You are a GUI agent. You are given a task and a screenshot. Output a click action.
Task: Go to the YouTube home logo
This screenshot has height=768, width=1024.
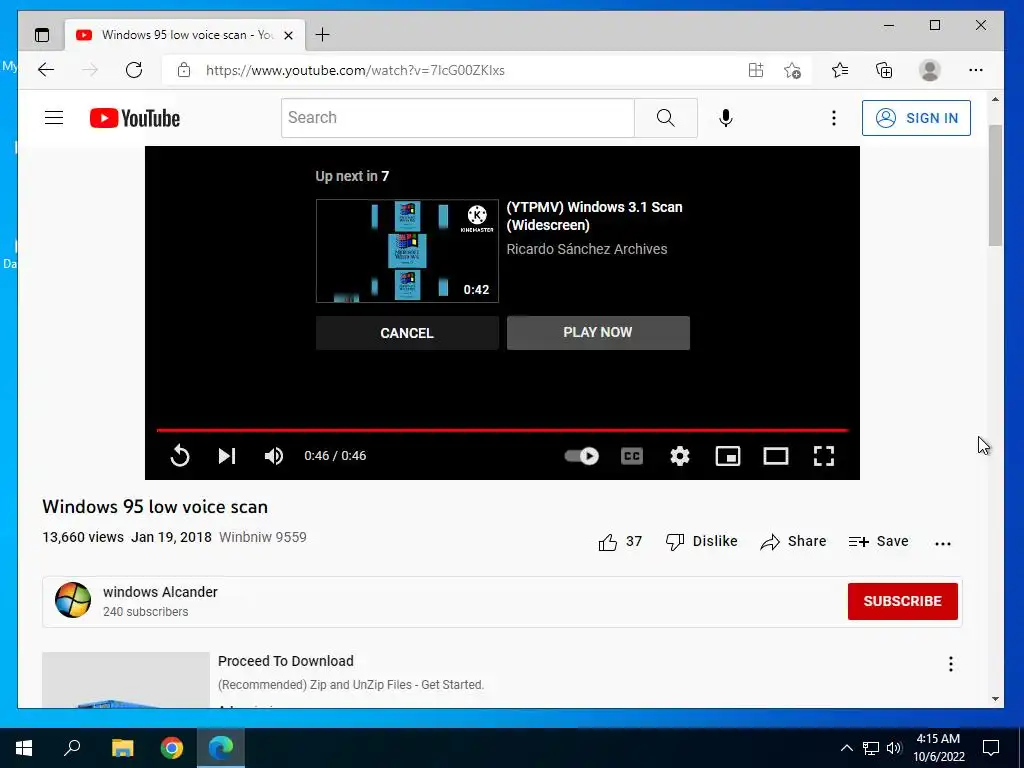(x=135, y=118)
